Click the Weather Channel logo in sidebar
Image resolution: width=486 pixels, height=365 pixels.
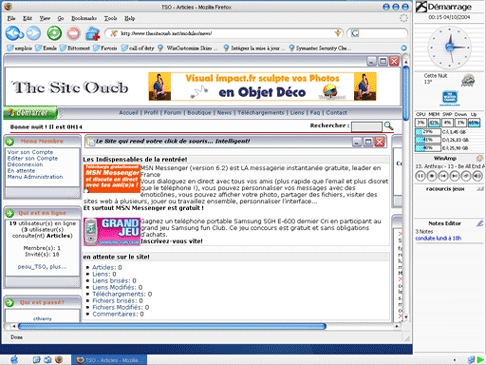coord(449,98)
